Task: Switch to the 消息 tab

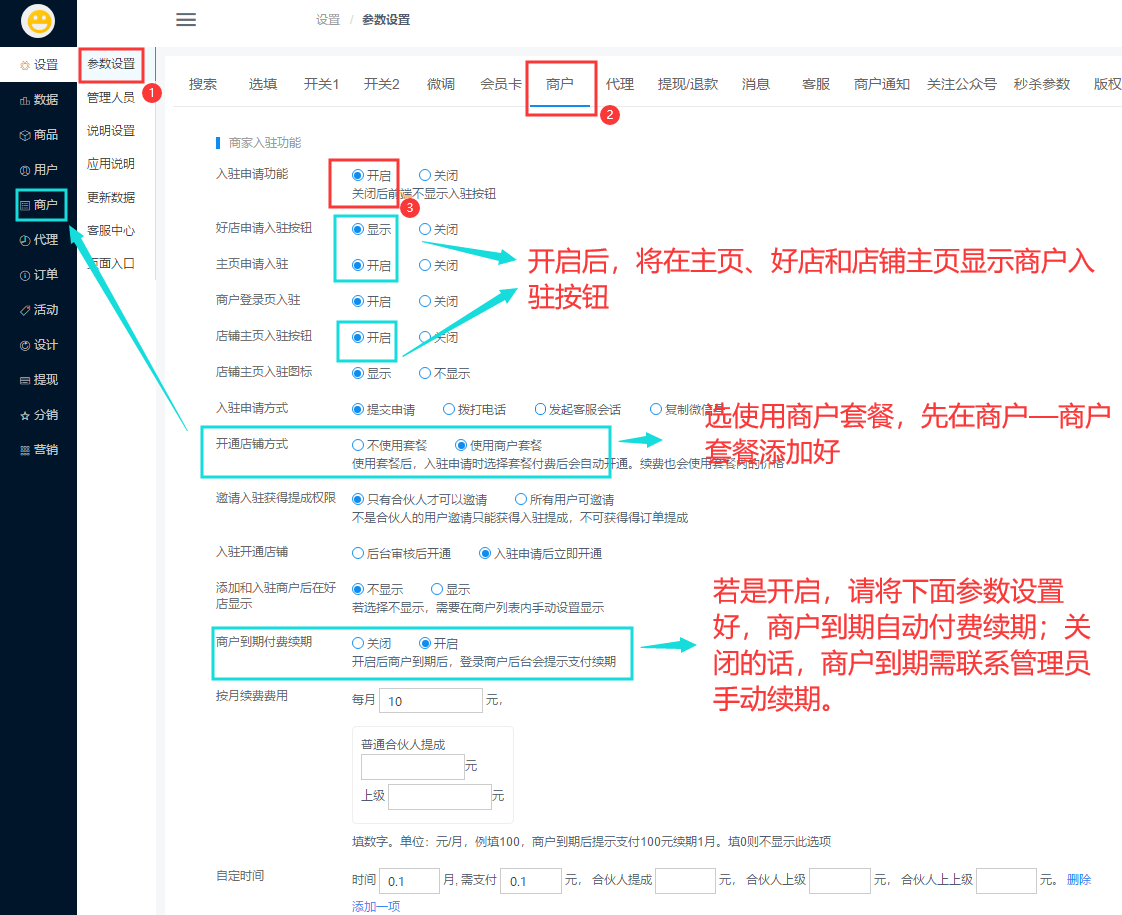Action: (x=756, y=84)
